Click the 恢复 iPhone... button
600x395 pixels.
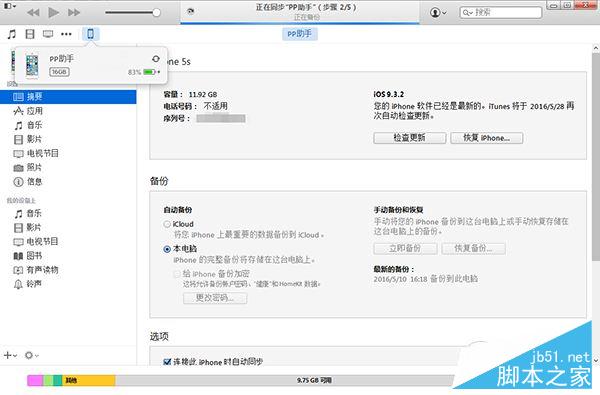[486, 138]
